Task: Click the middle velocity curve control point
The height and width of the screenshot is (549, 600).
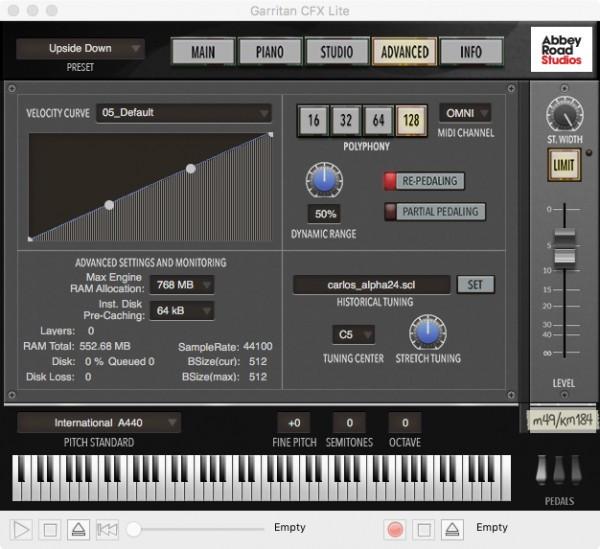Action: [x=191, y=169]
